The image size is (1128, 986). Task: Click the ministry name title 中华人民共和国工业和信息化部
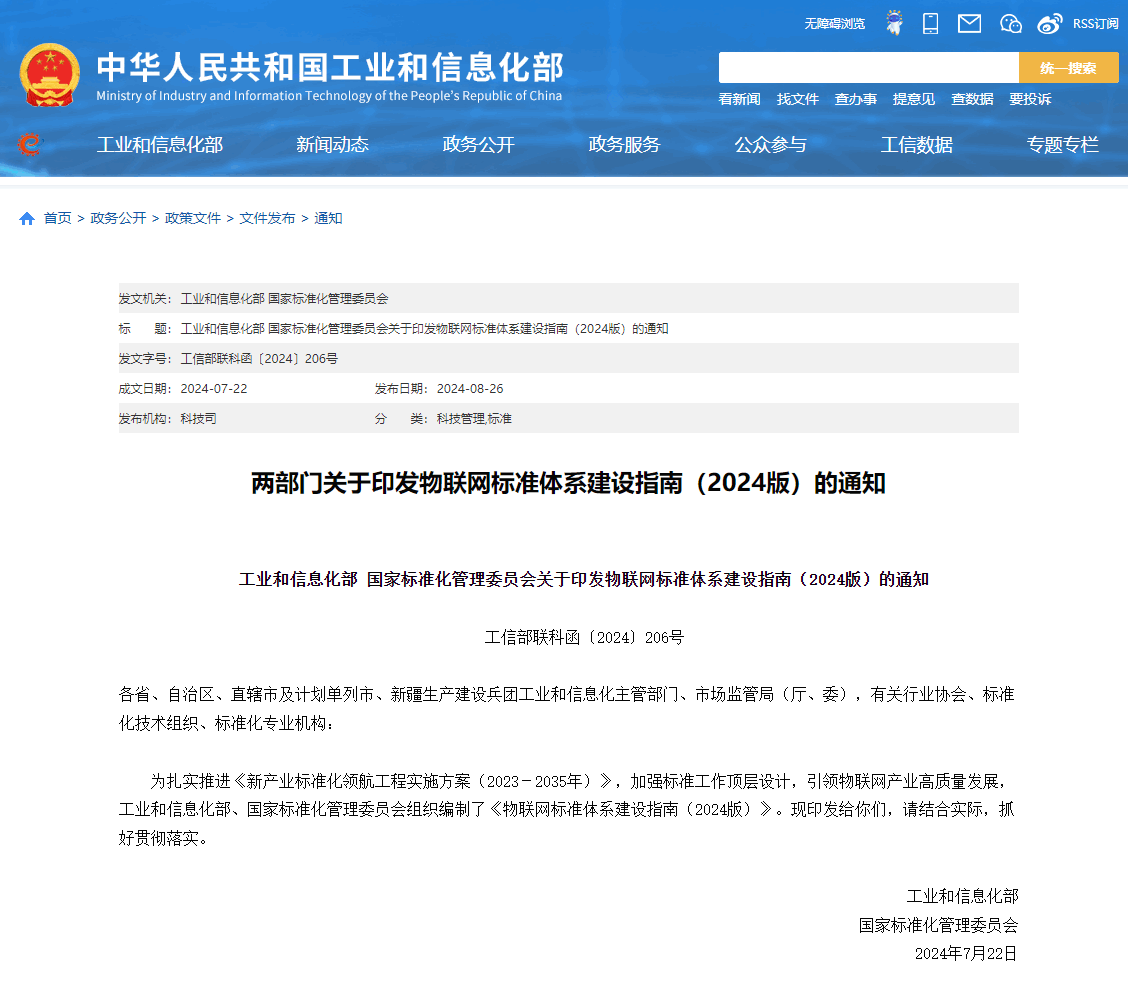tap(330, 67)
